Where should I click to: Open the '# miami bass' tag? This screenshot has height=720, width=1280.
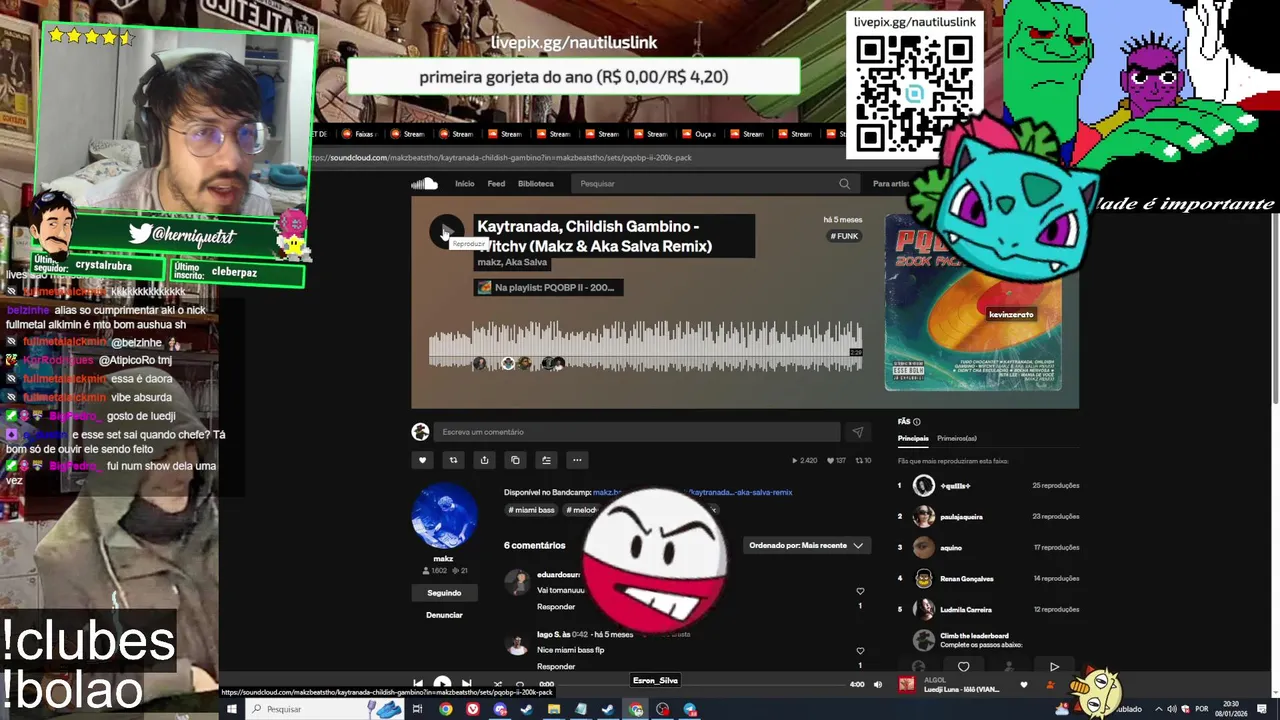531,510
